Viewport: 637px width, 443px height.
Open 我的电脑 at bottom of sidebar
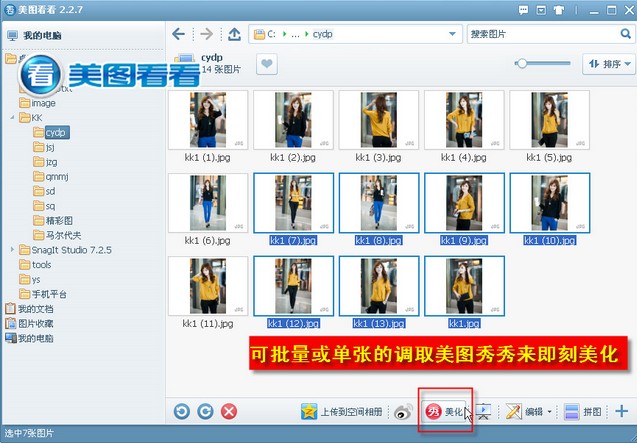[29, 338]
